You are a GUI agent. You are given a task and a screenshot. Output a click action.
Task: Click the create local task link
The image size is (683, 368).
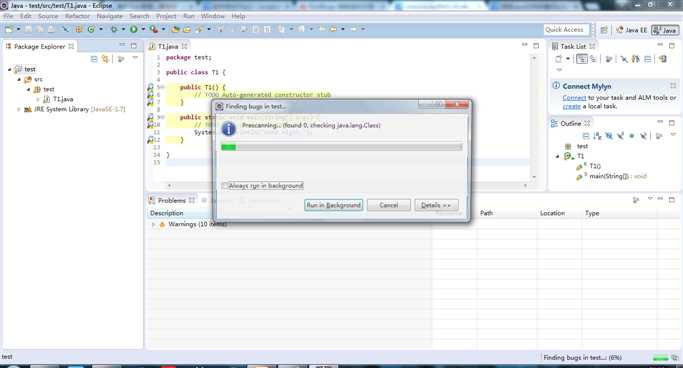pyautogui.click(x=571, y=106)
